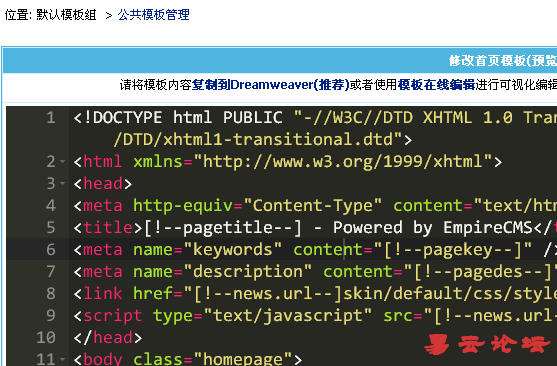557x366 pixels.
Task: Click the opening head tag on line 3
Action: (103, 184)
